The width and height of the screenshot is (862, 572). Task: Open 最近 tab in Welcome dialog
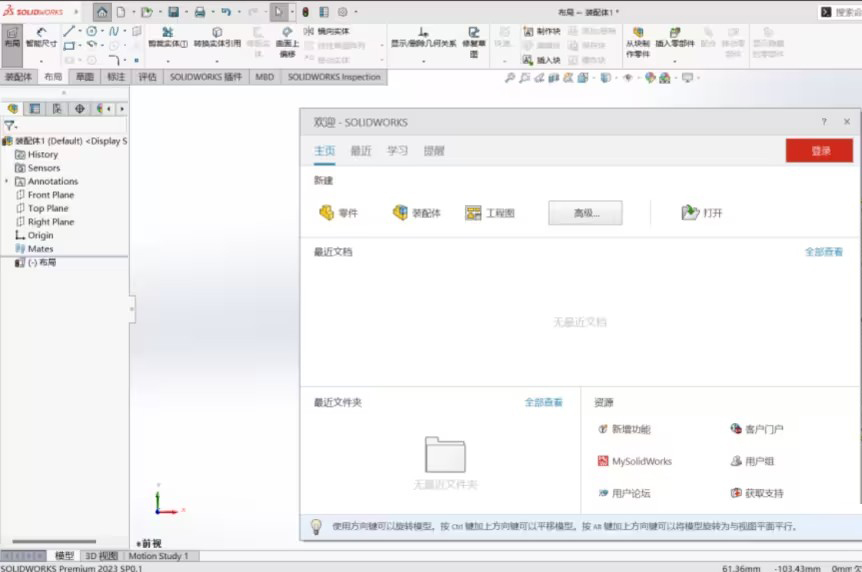click(361, 151)
